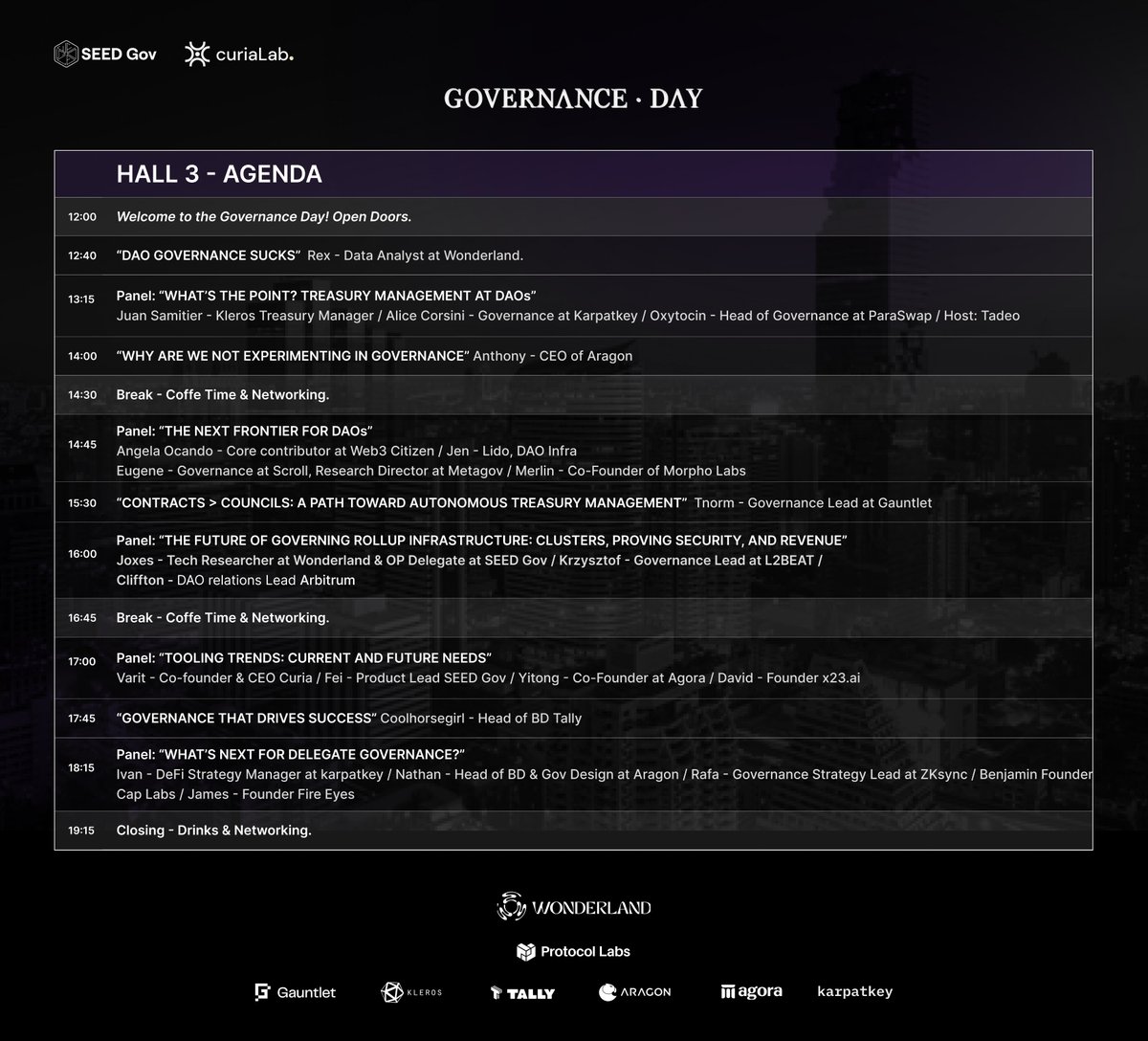1148x1041 pixels.
Task: Click the SEED Gov logo
Action: point(105,54)
